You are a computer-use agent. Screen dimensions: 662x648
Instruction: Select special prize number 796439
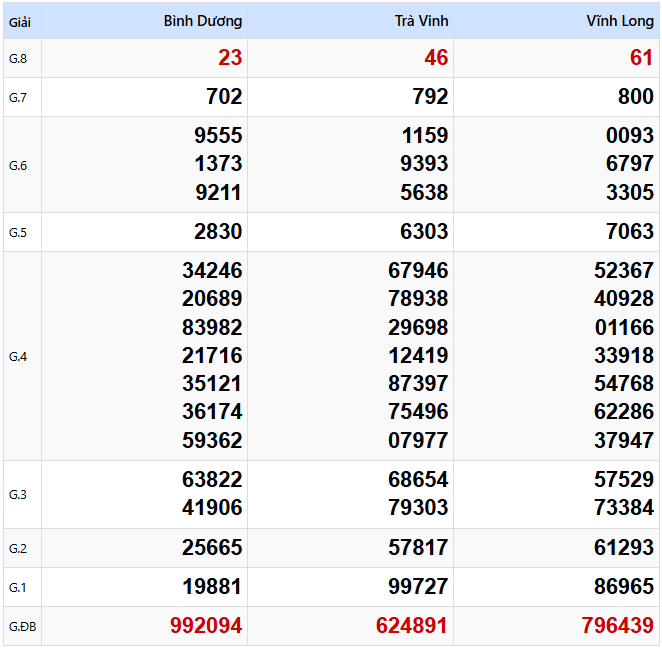[x=617, y=626]
